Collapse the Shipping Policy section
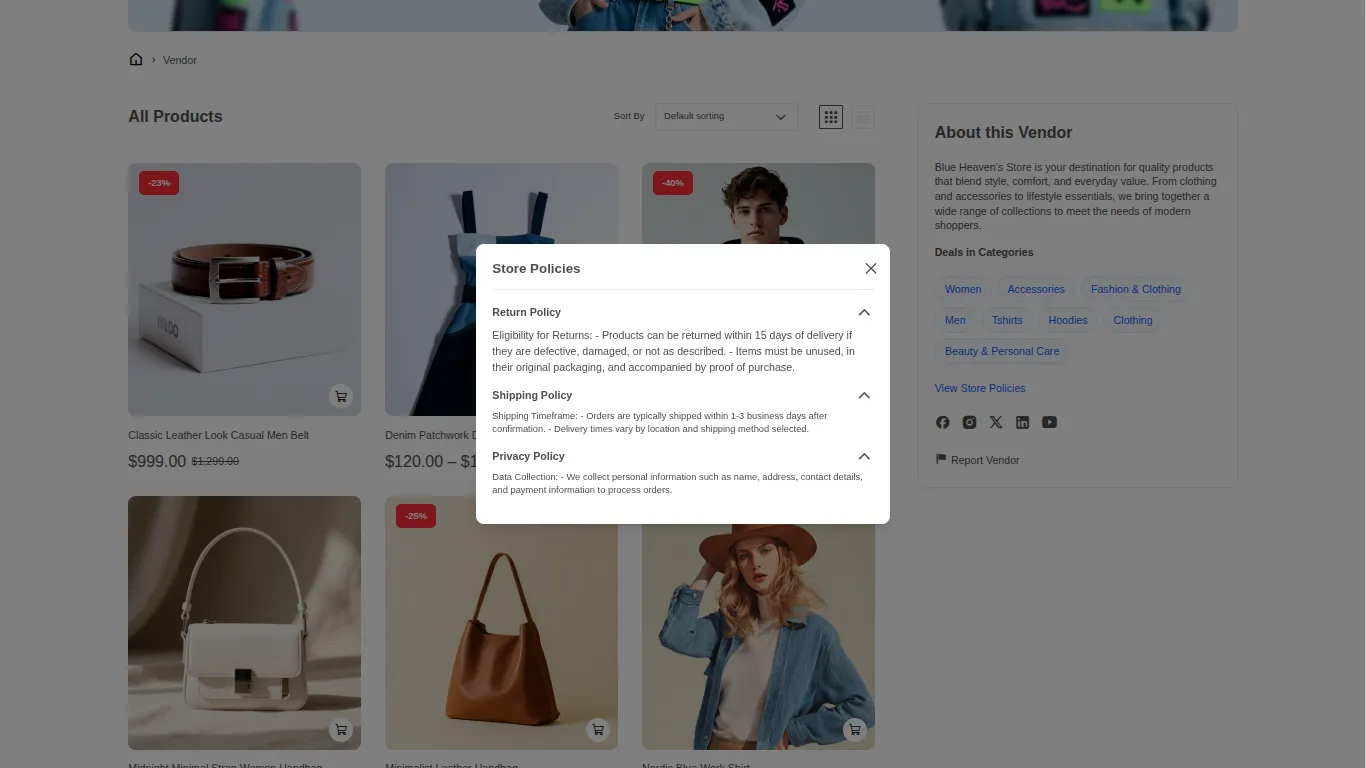This screenshot has height=768, width=1366. tap(864, 395)
